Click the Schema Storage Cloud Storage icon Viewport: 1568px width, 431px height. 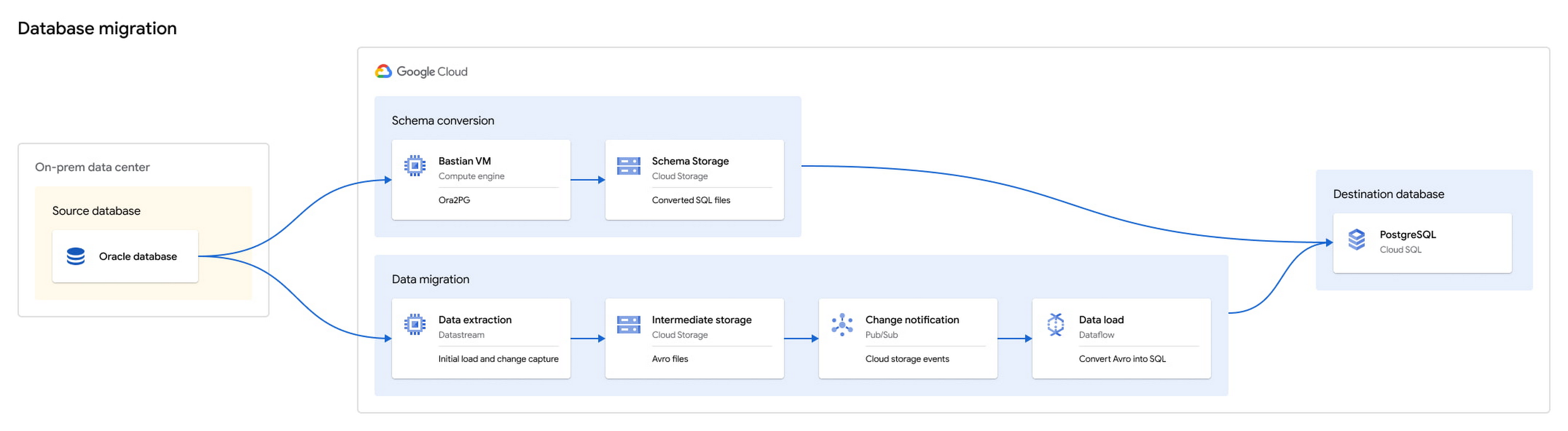(x=628, y=166)
